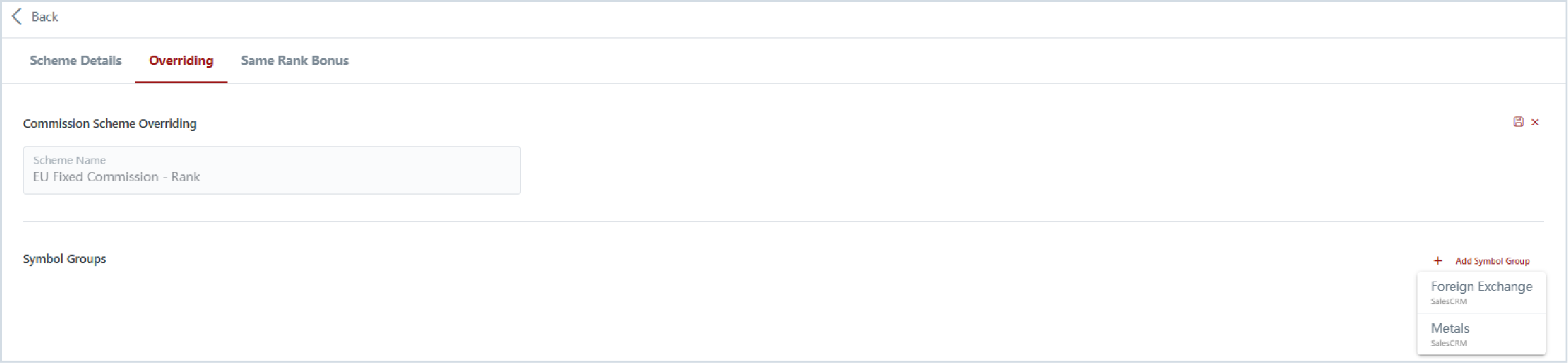
Task: Click the Back chevron arrow icon
Action: pos(17,17)
